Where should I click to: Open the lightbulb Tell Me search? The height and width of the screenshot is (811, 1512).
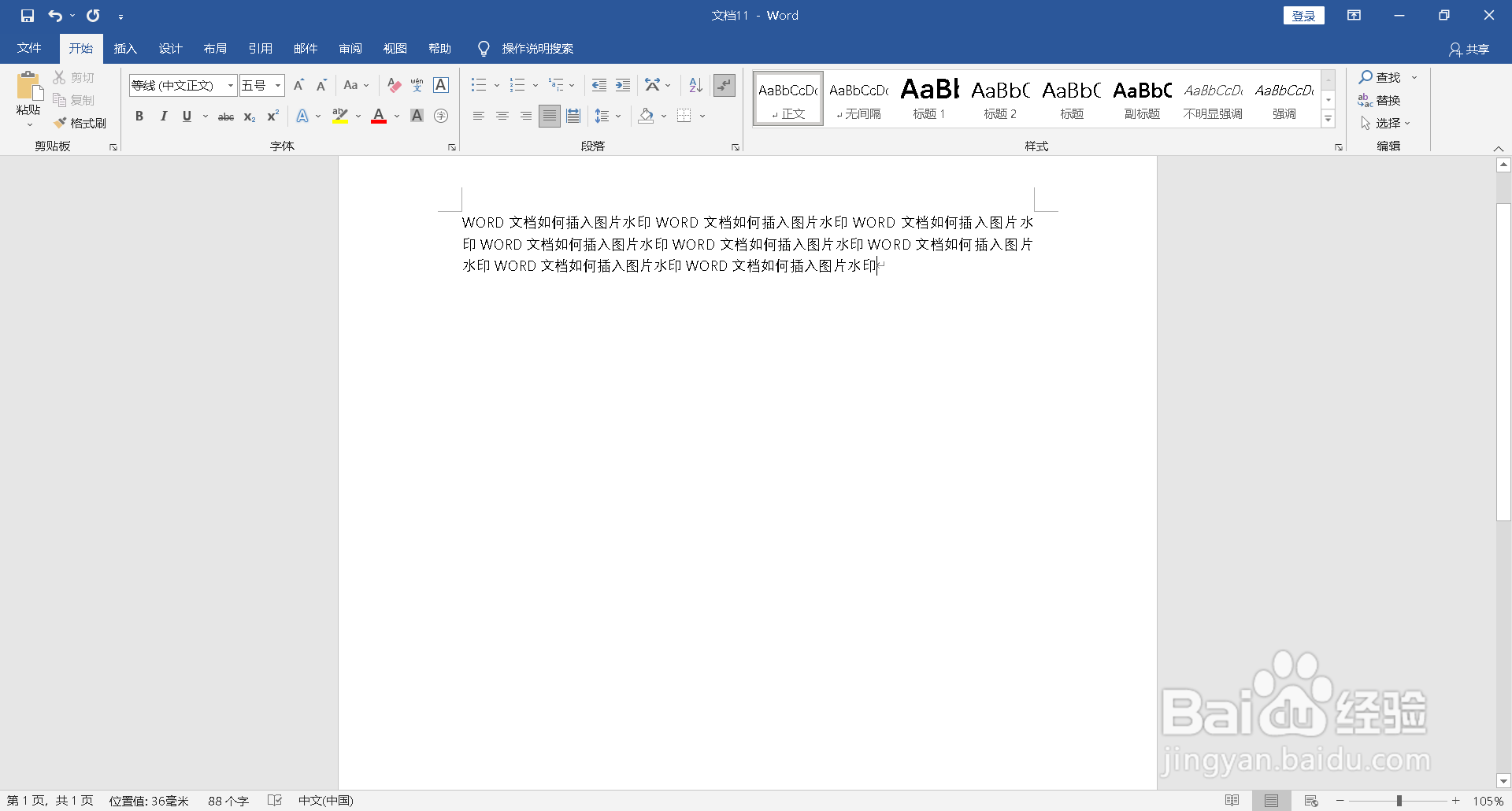click(484, 49)
